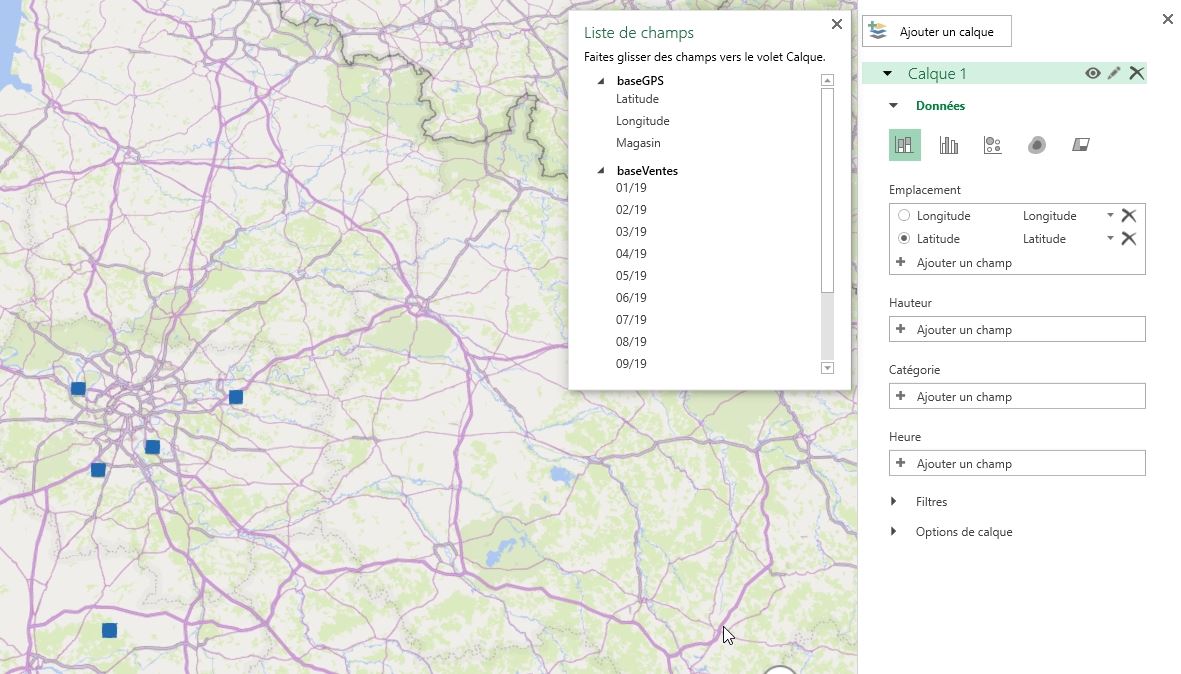Add a field to Catégorie
Viewport: 1181px width, 674px height.
pyautogui.click(x=1017, y=396)
